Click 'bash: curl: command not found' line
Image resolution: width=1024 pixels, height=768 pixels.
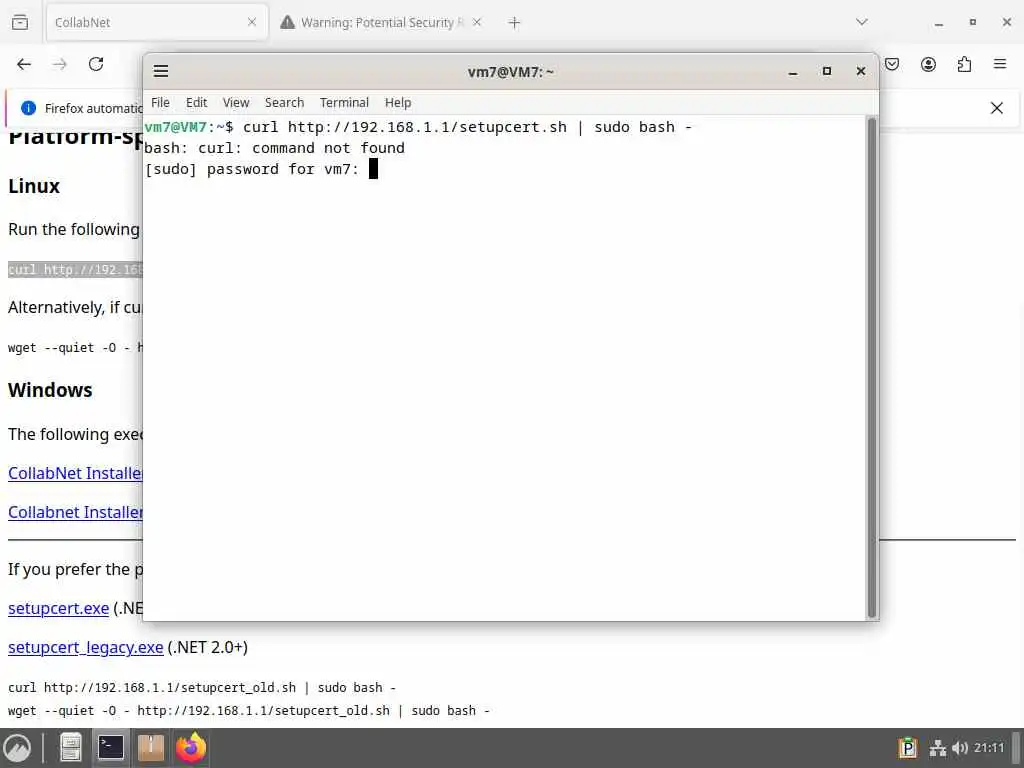[274, 148]
